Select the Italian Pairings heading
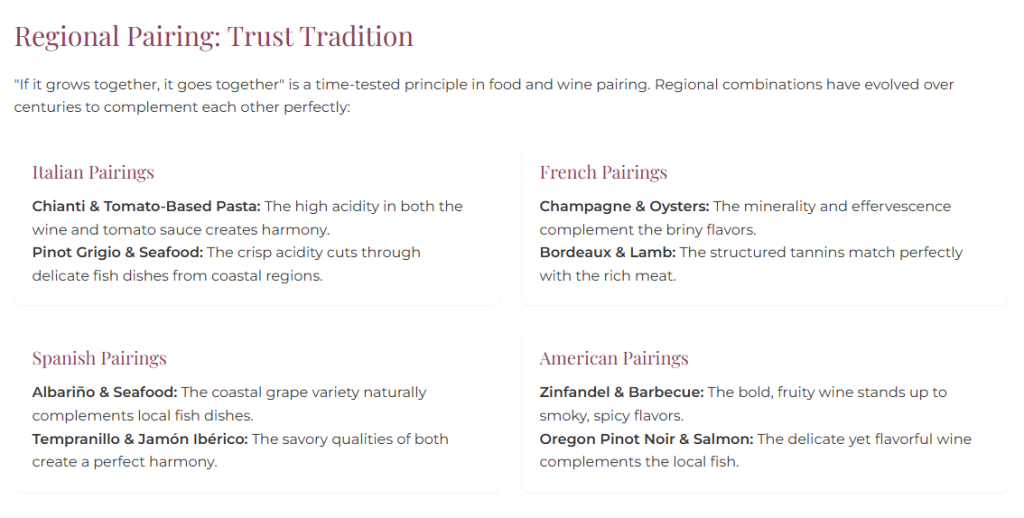The image size is (1024, 518). tap(93, 172)
